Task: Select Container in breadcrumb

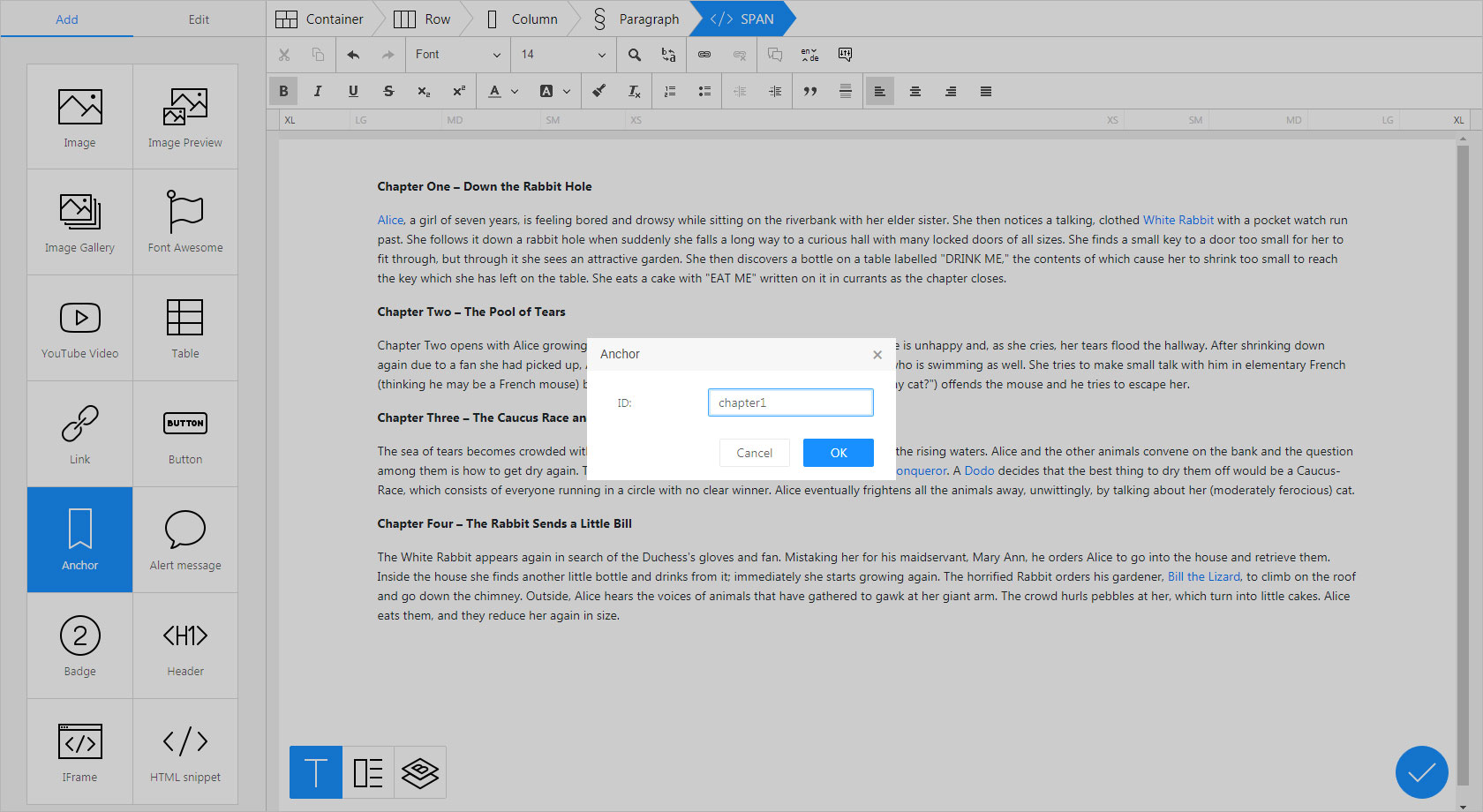Action: (x=320, y=19)
